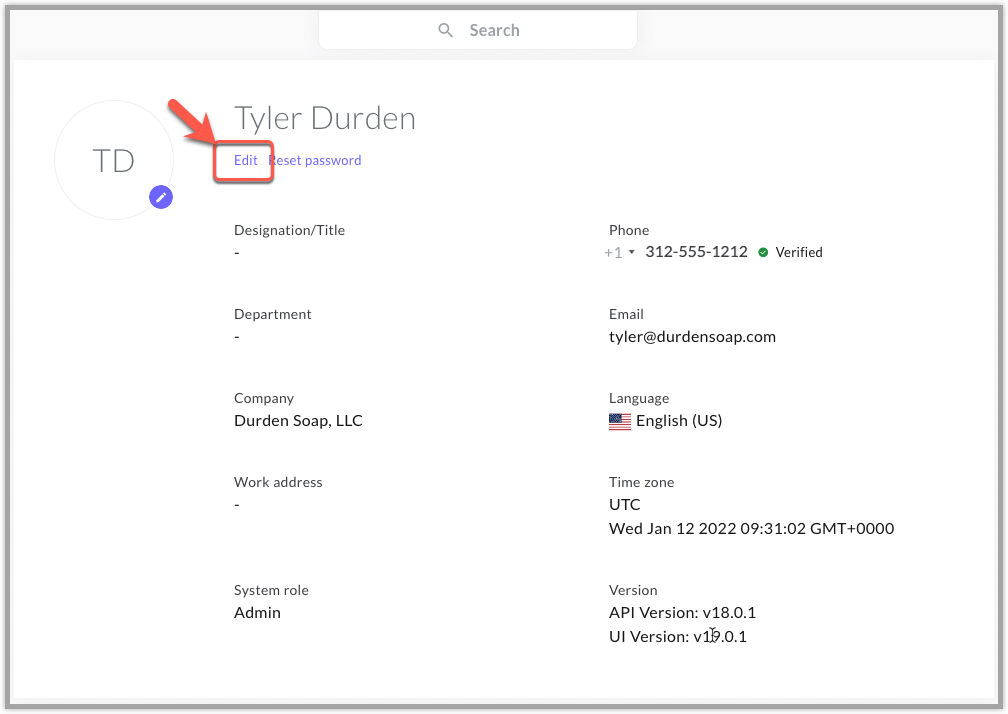Click the Admin system role text
Image resolution: width=1008 pixels, height=714 pixels.
[257, 612]
